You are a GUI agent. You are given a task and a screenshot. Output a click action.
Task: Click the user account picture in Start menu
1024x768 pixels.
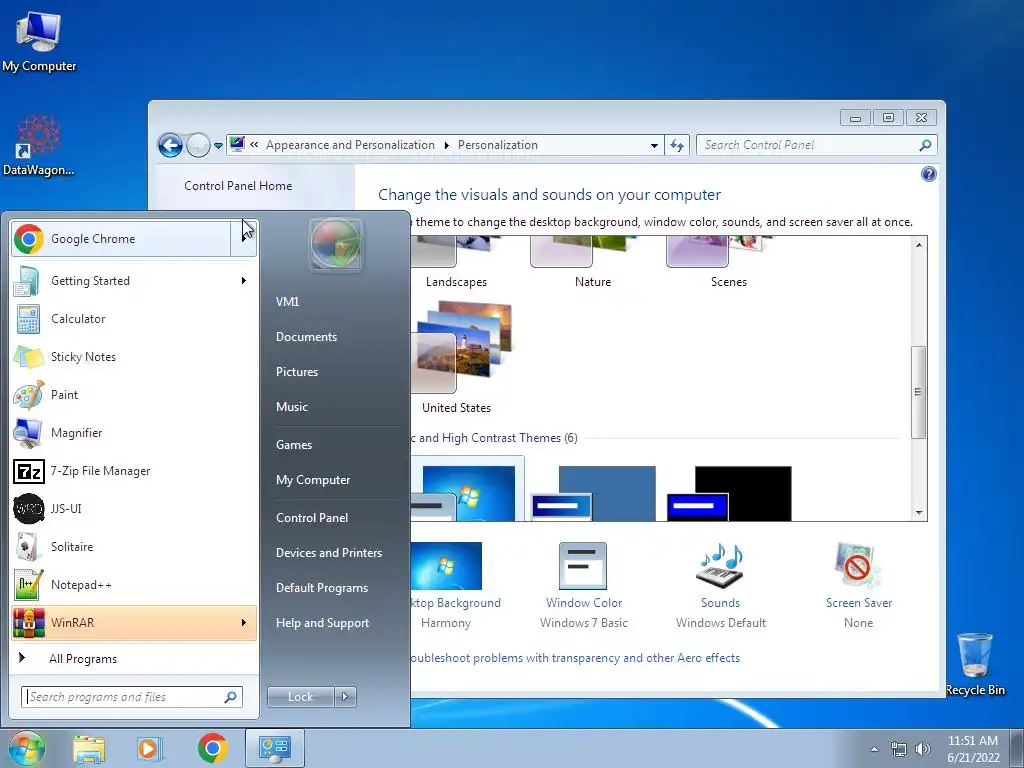pyautogui.click(x=336, y=245)
